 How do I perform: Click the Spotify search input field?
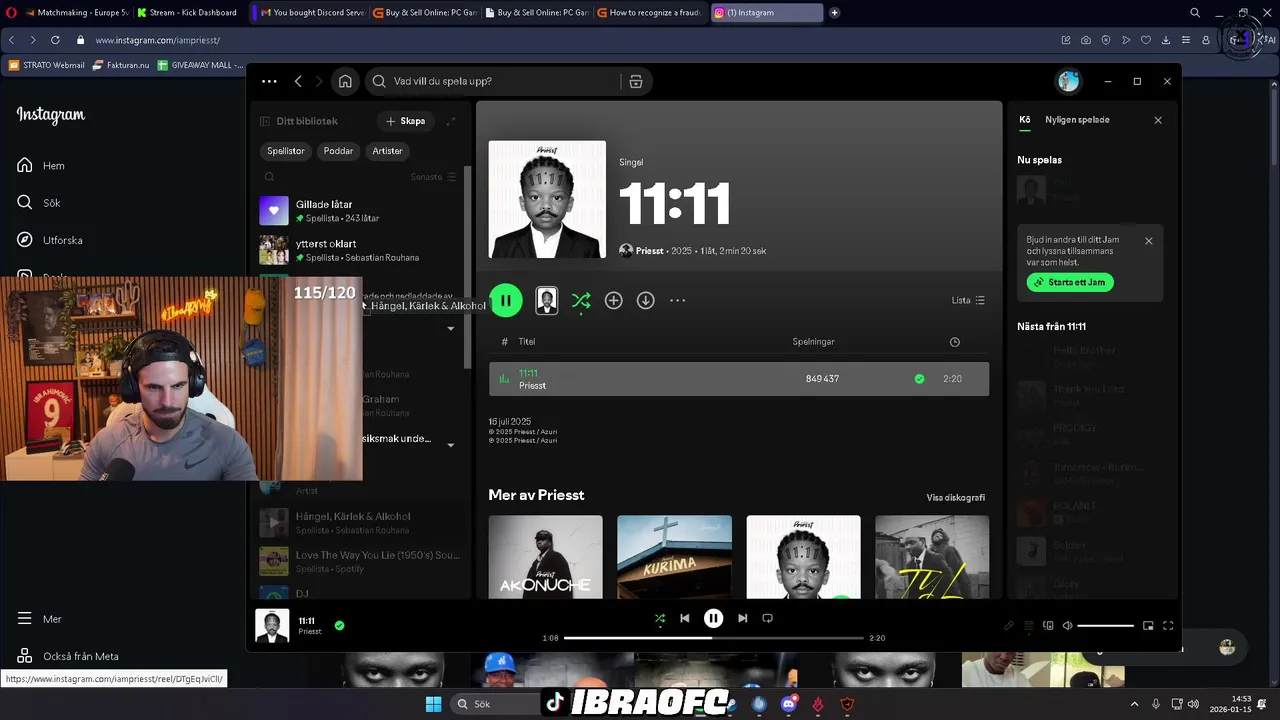tap(498, 81)
